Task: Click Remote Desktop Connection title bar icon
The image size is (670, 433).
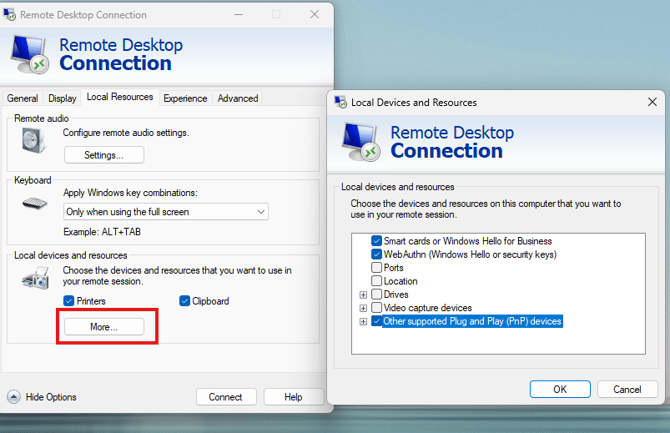Action: coord(9,15)
